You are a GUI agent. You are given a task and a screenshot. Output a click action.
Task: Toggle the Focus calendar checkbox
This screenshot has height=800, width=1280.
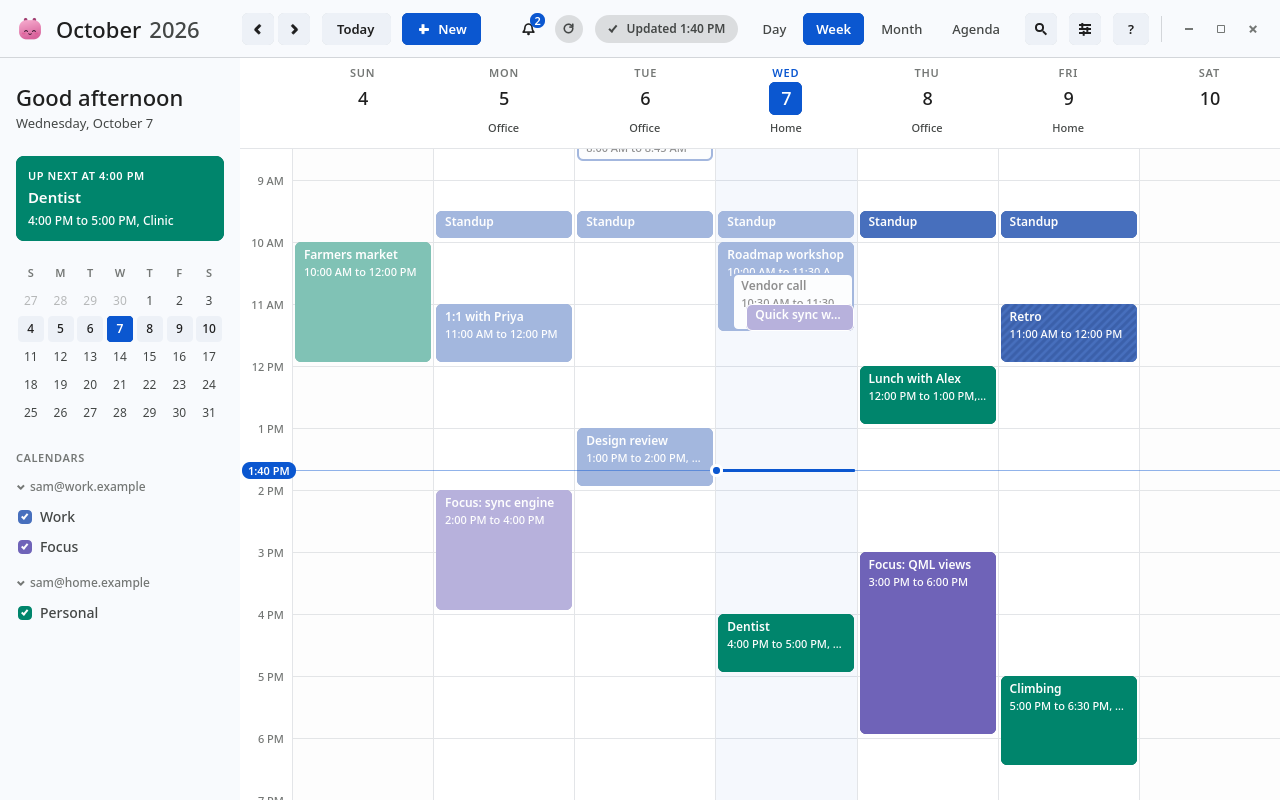pyautogui.click(x=25, y=547)
